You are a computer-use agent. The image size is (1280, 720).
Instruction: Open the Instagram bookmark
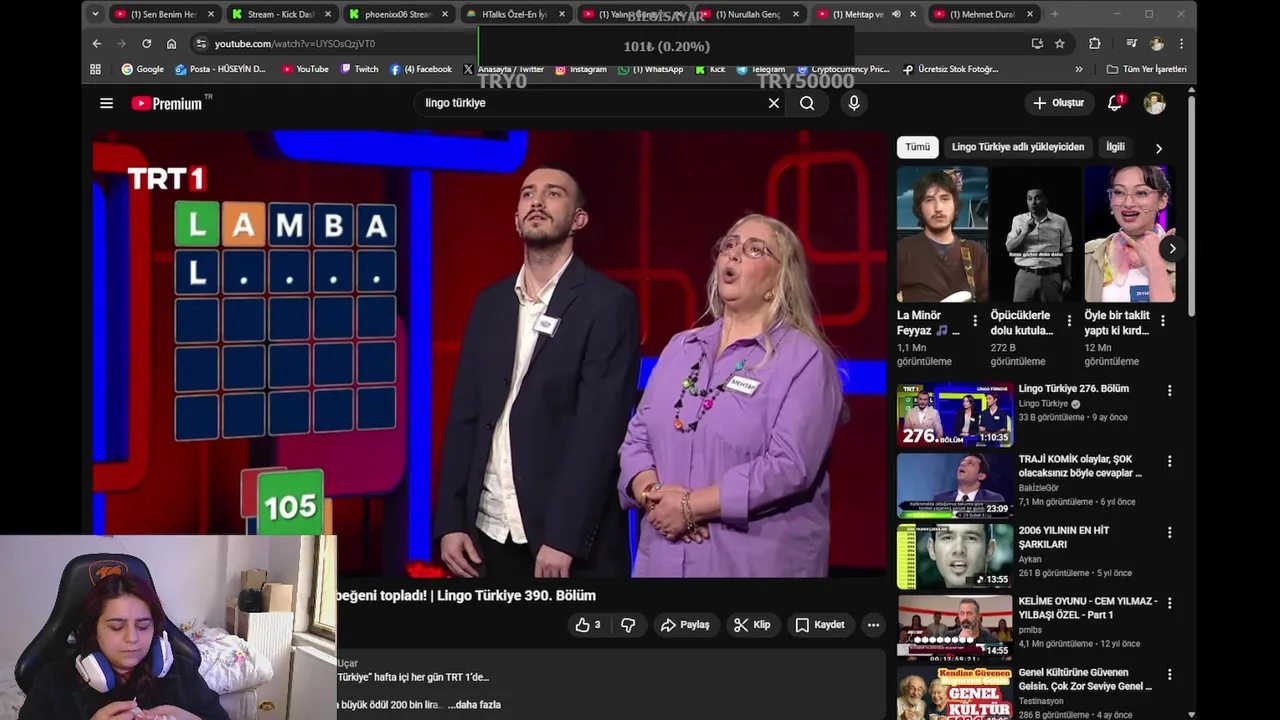point(581,69)
